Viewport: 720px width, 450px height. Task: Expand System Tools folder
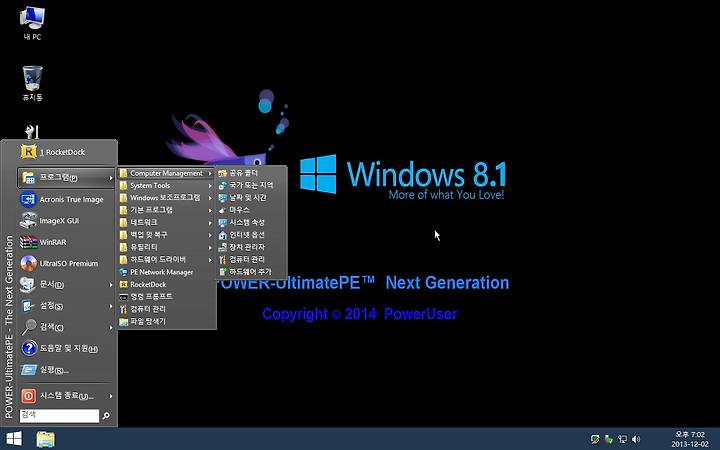(166, 186)
